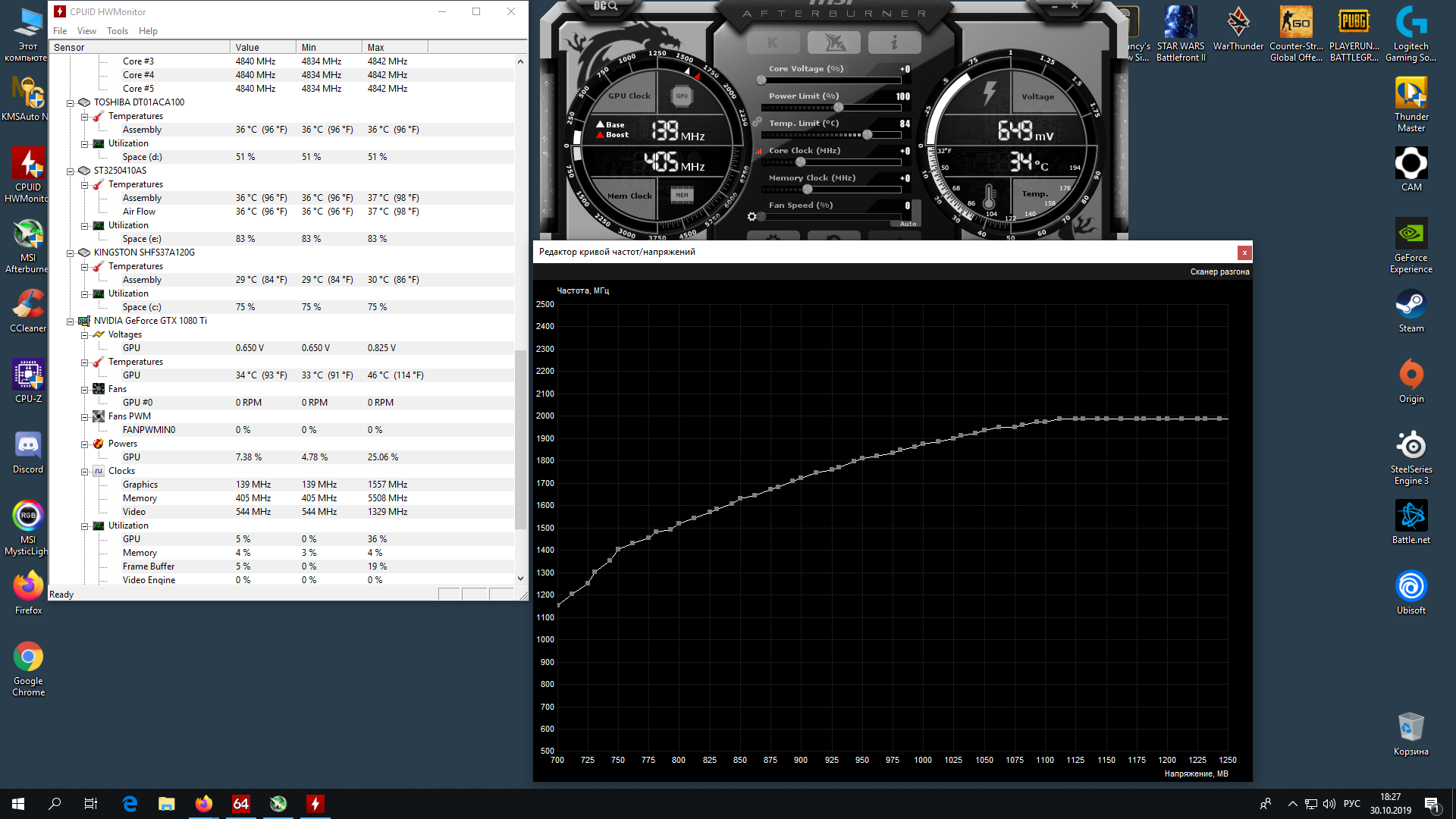
Task: Open the File Explorer taskbar icon
Action: pos(166,804)
